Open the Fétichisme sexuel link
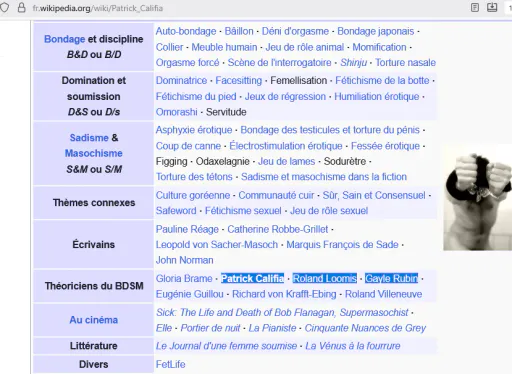The image size is (512, 374). click(x=243, y=211)
